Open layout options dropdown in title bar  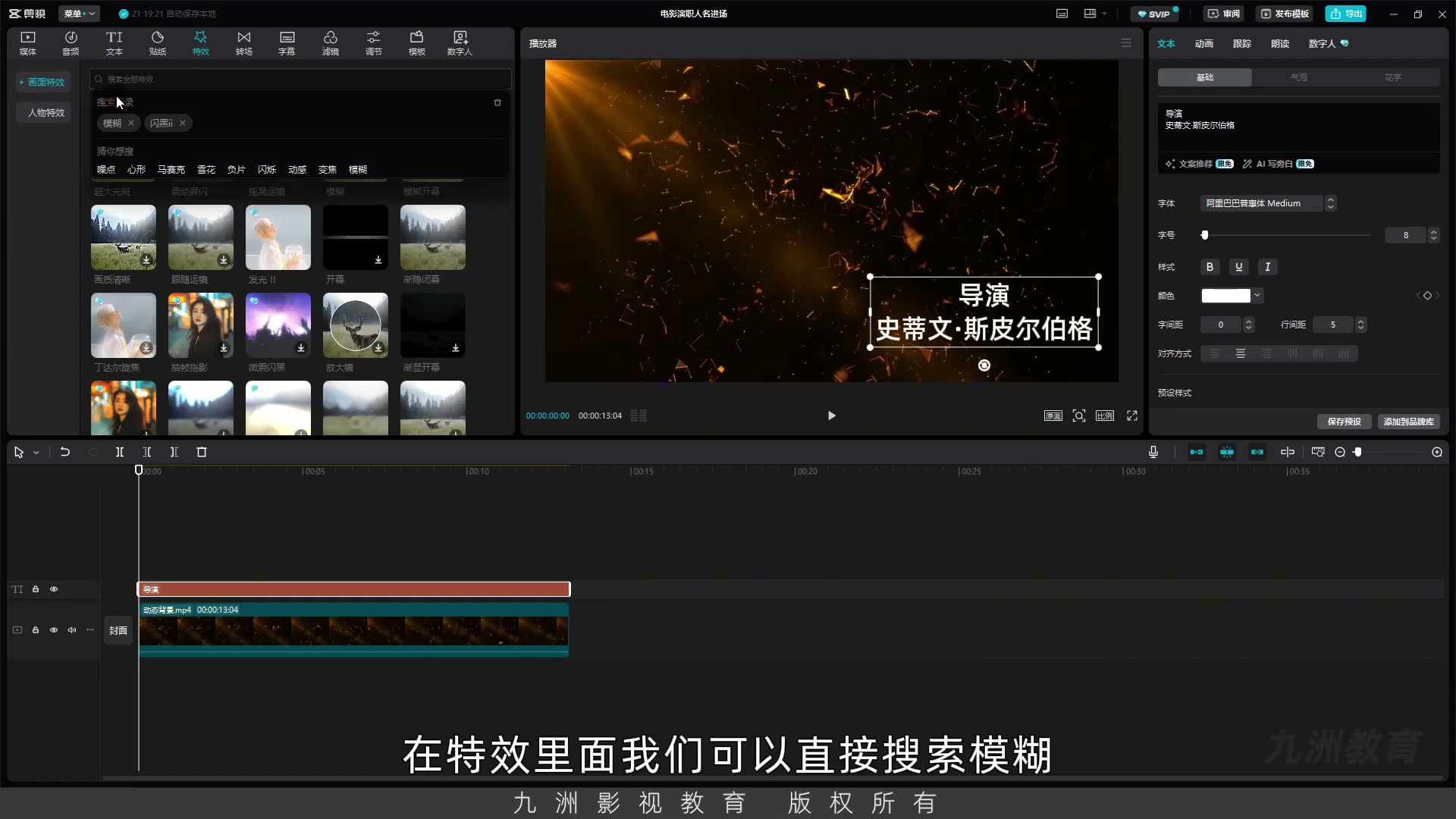click(1095, 14)
